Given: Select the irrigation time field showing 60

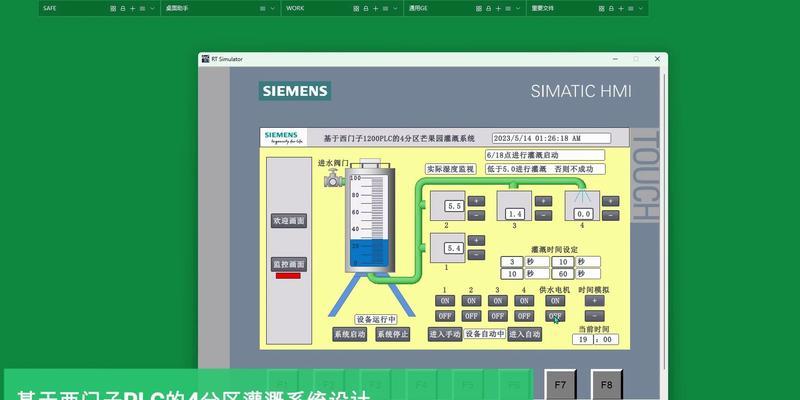Looking at the screenshot, I should [x=563, y=274].
